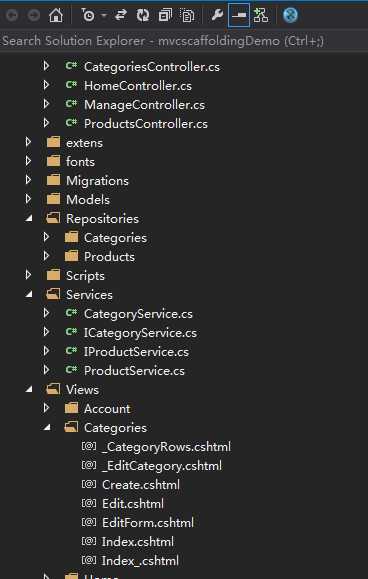The height and width of the screenshot is (579, 368).
Task: Expand the Models folder
Action: click(28, 199)
